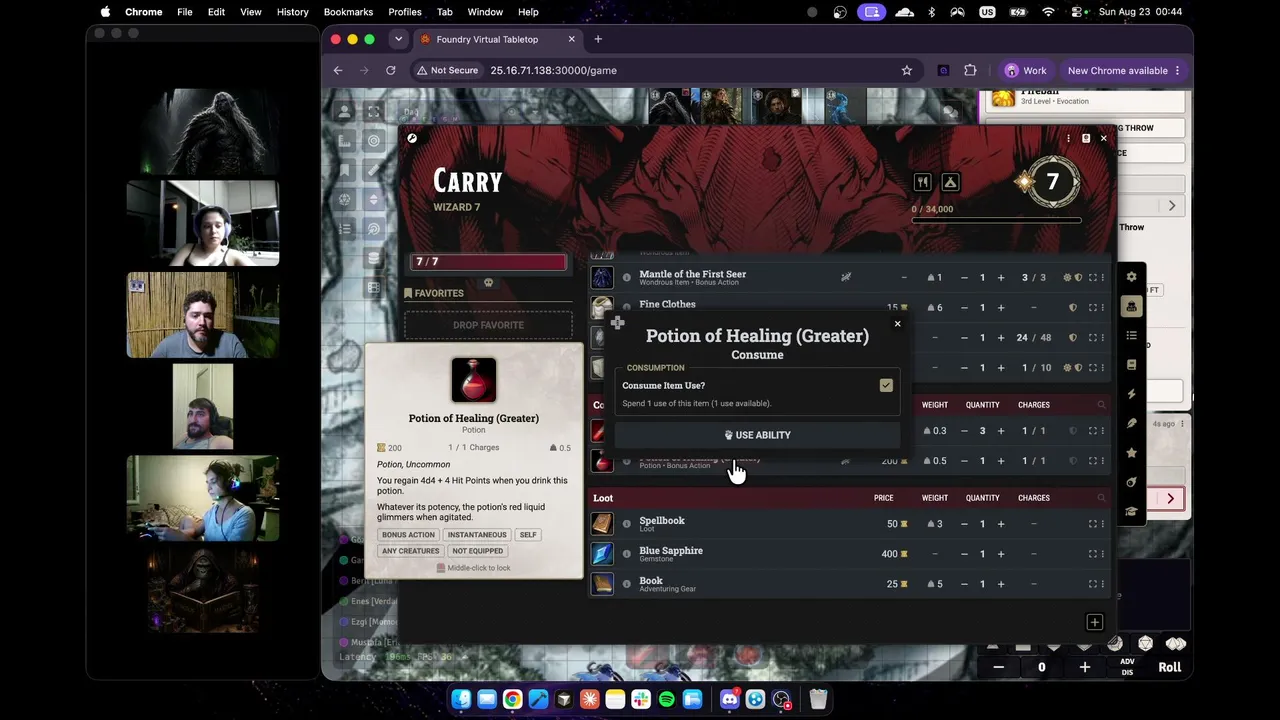1280x720 pixels.
Task: Switch to the Spells book tab icon
Action: click(1131, 365)
